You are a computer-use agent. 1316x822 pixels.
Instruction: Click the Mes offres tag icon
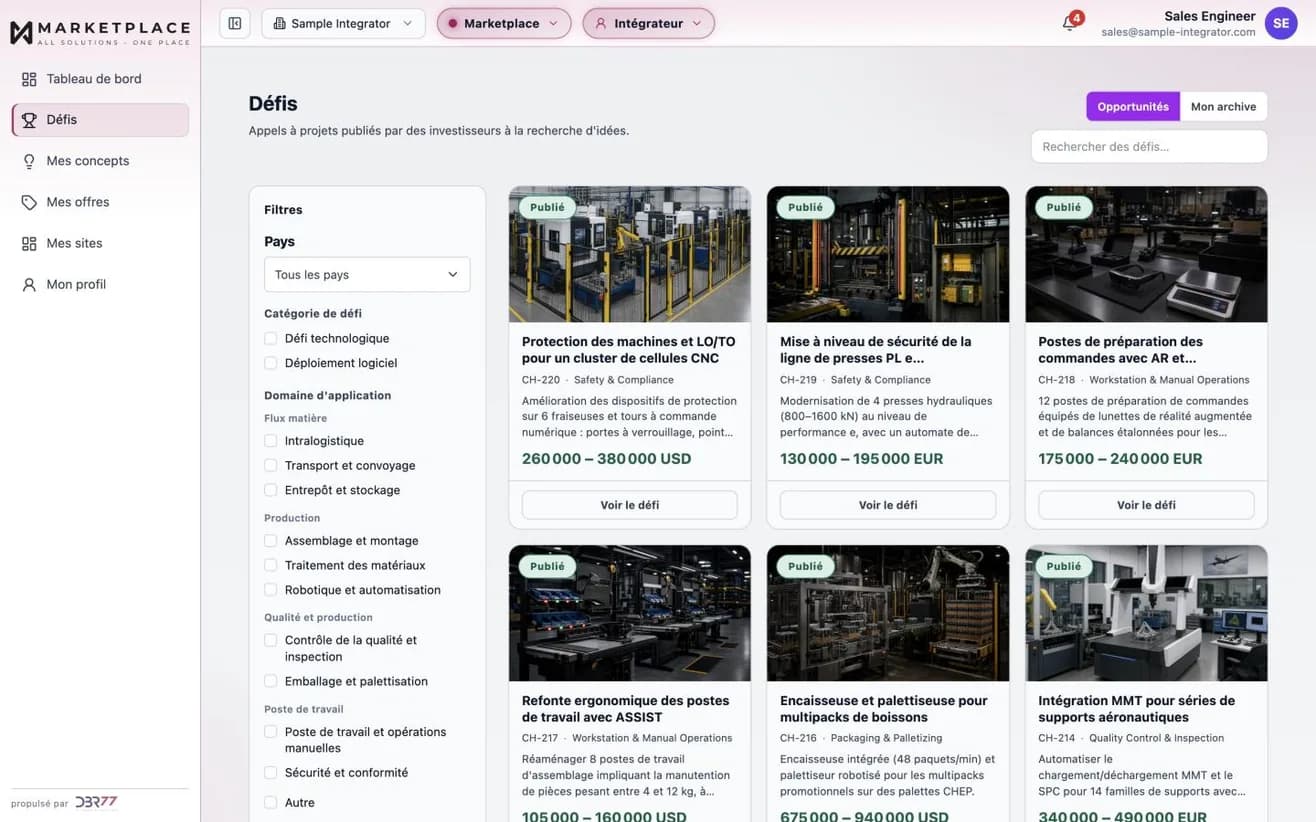click(29, 202)
